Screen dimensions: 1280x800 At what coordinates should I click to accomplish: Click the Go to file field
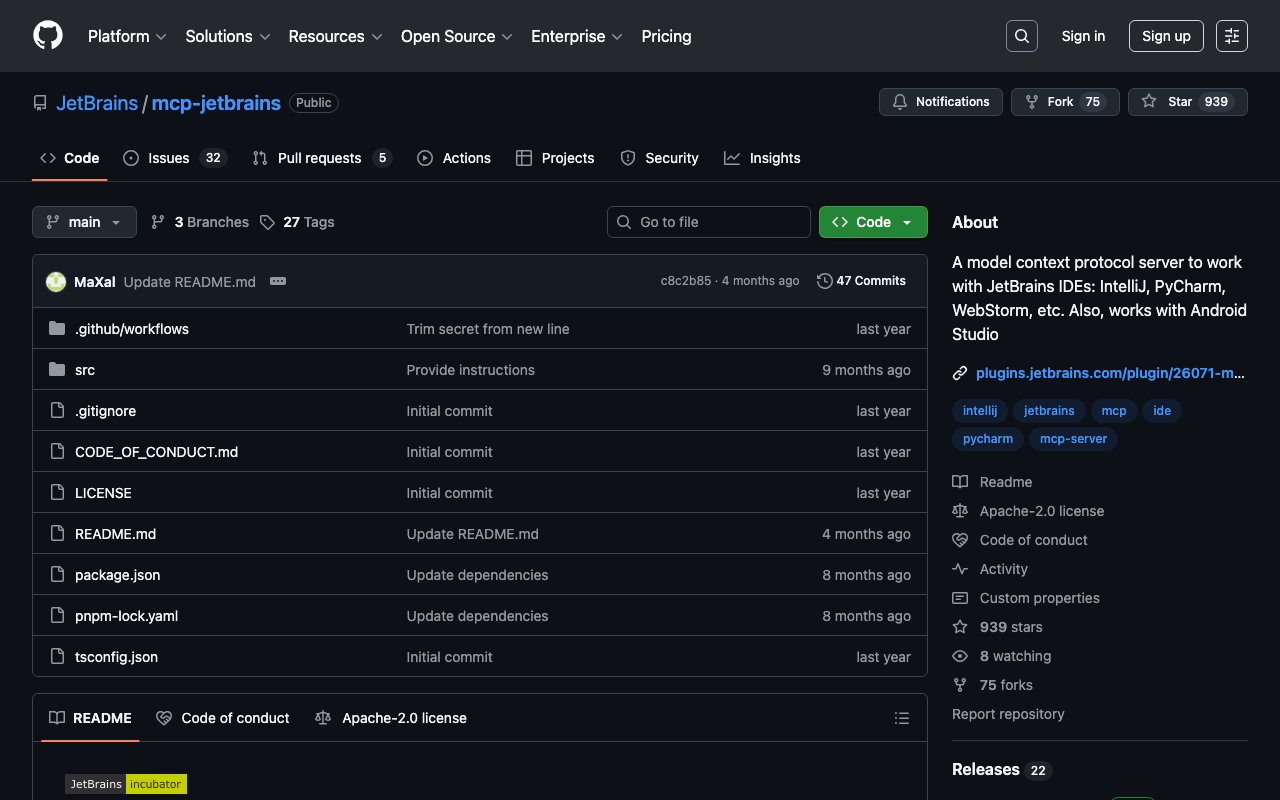click(709, 222)
